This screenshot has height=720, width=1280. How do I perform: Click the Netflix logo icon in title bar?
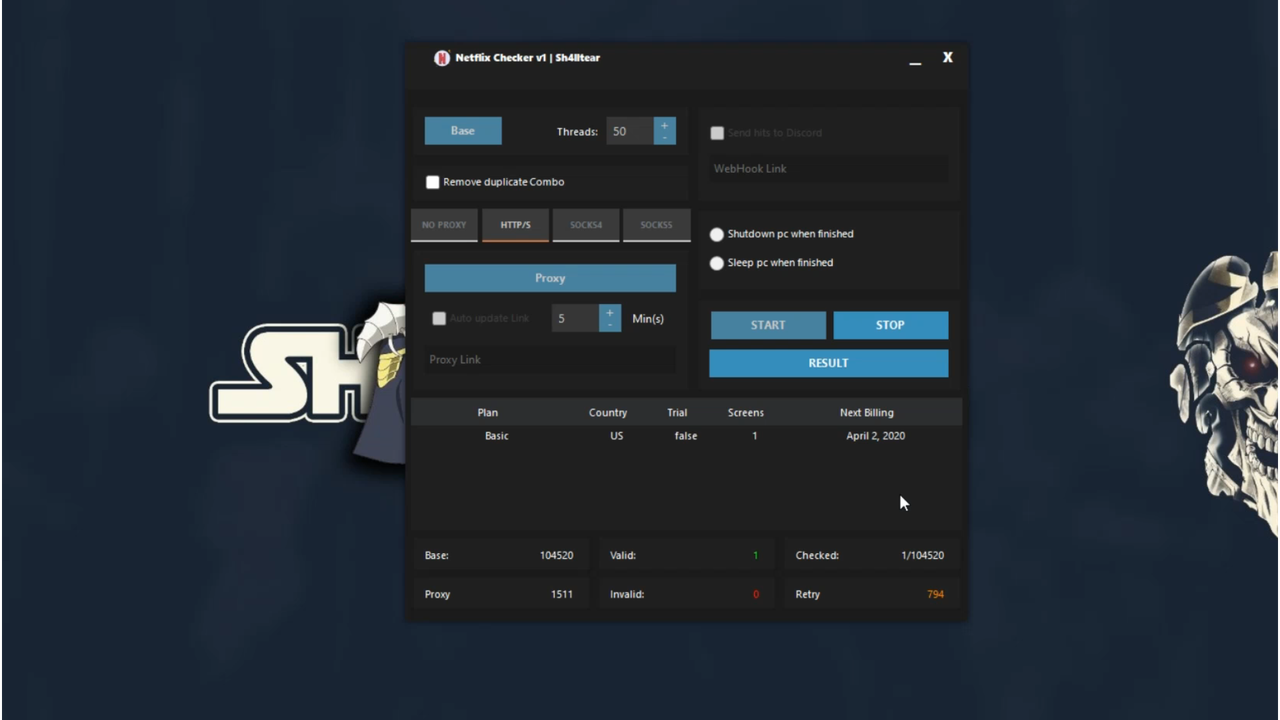click(x=442, y=58)
